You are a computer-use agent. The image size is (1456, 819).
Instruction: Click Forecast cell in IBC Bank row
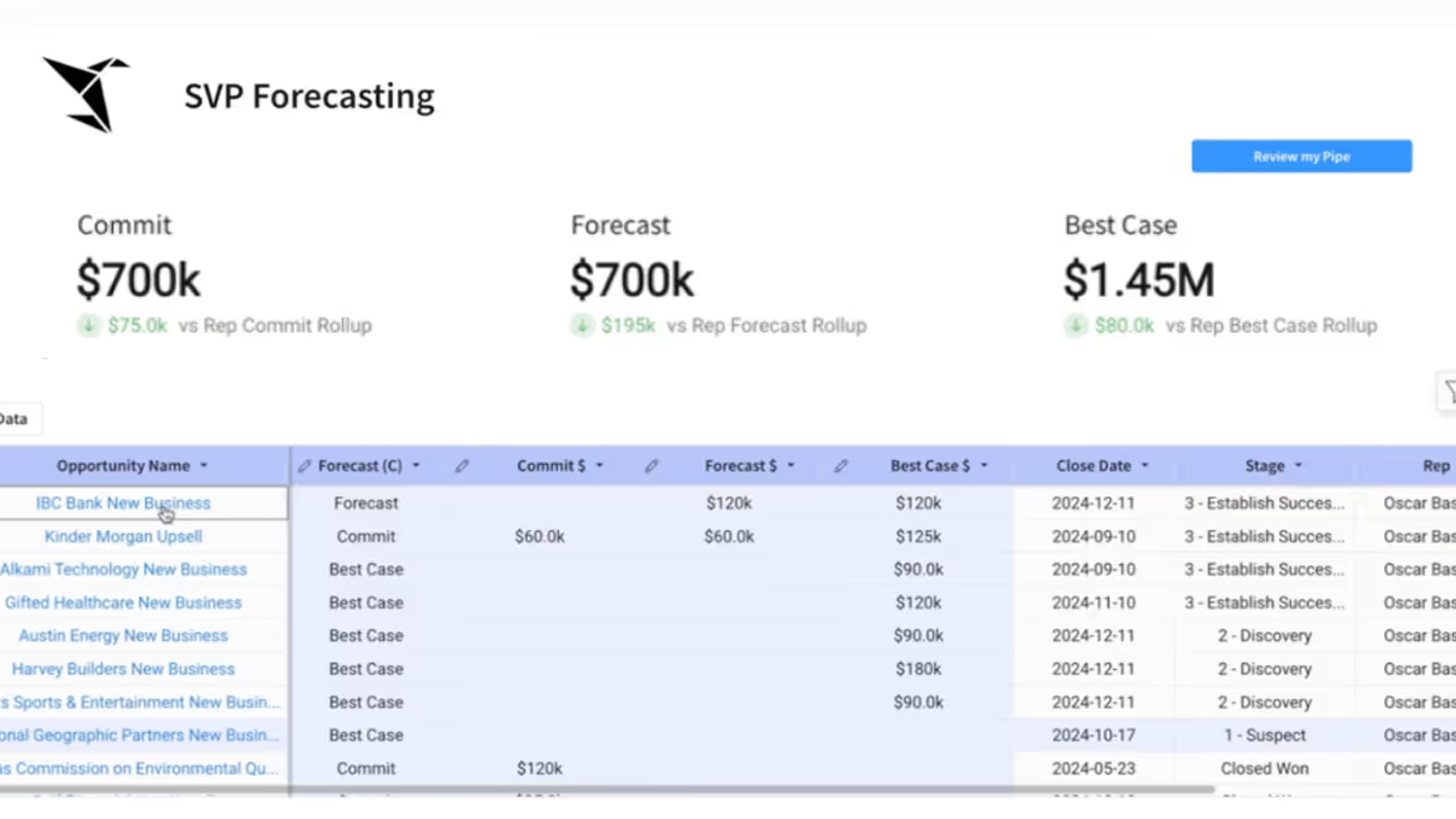click(366, 503)
